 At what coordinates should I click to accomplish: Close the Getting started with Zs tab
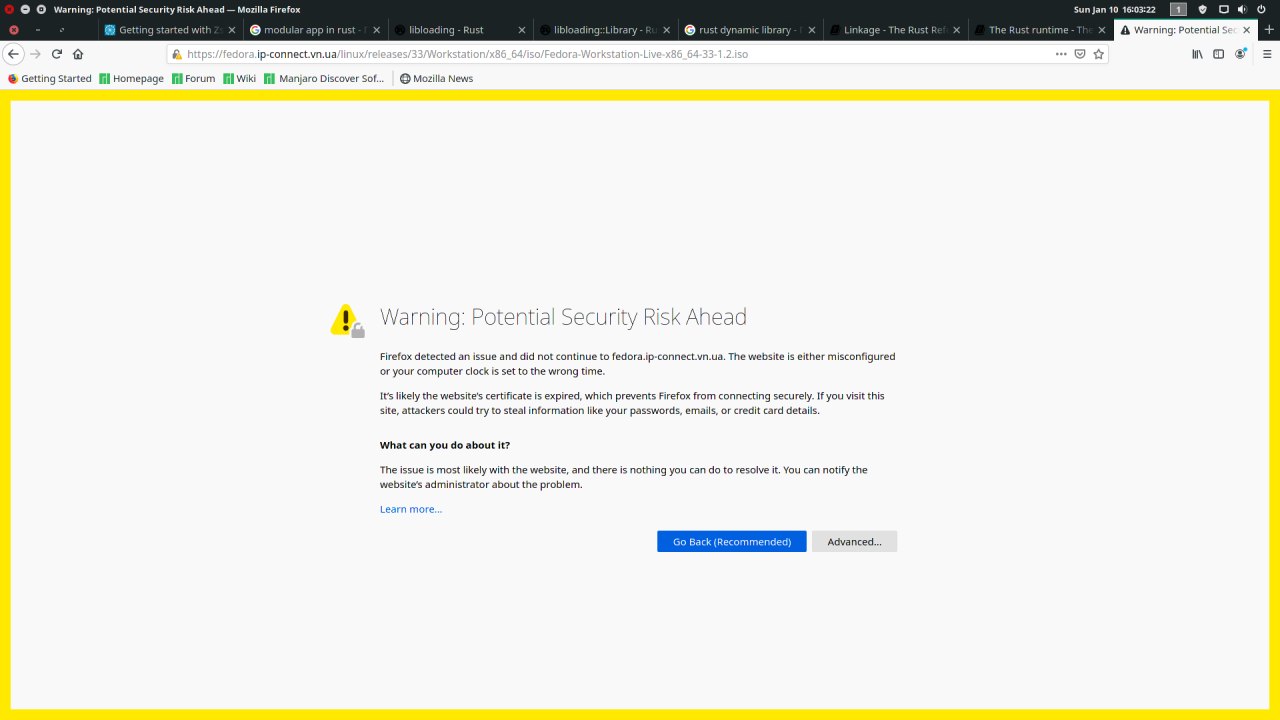tap(231, 30)
